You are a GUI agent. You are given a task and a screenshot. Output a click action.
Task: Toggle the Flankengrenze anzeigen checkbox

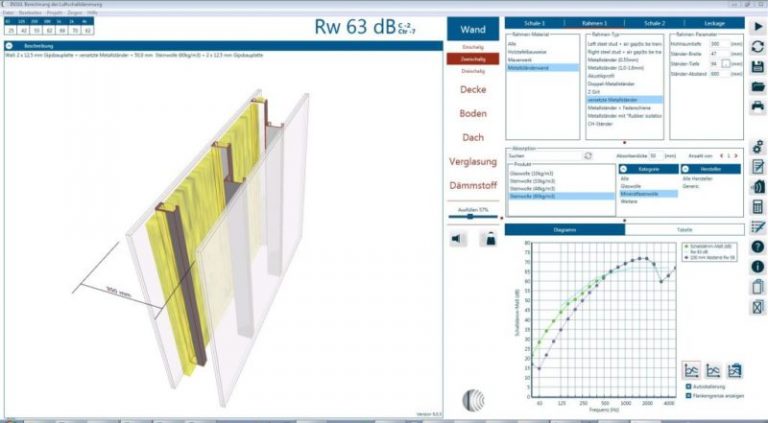(689, 395)
